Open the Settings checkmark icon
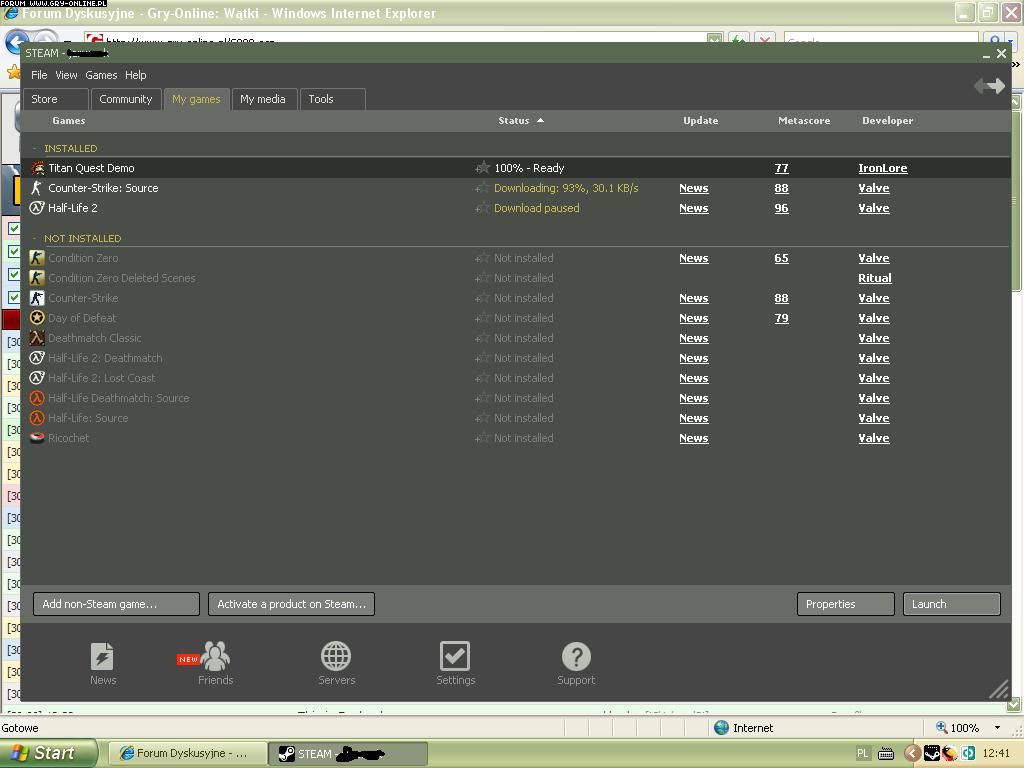The height and width of the screenshot is (768, 1024). [455, 656]
